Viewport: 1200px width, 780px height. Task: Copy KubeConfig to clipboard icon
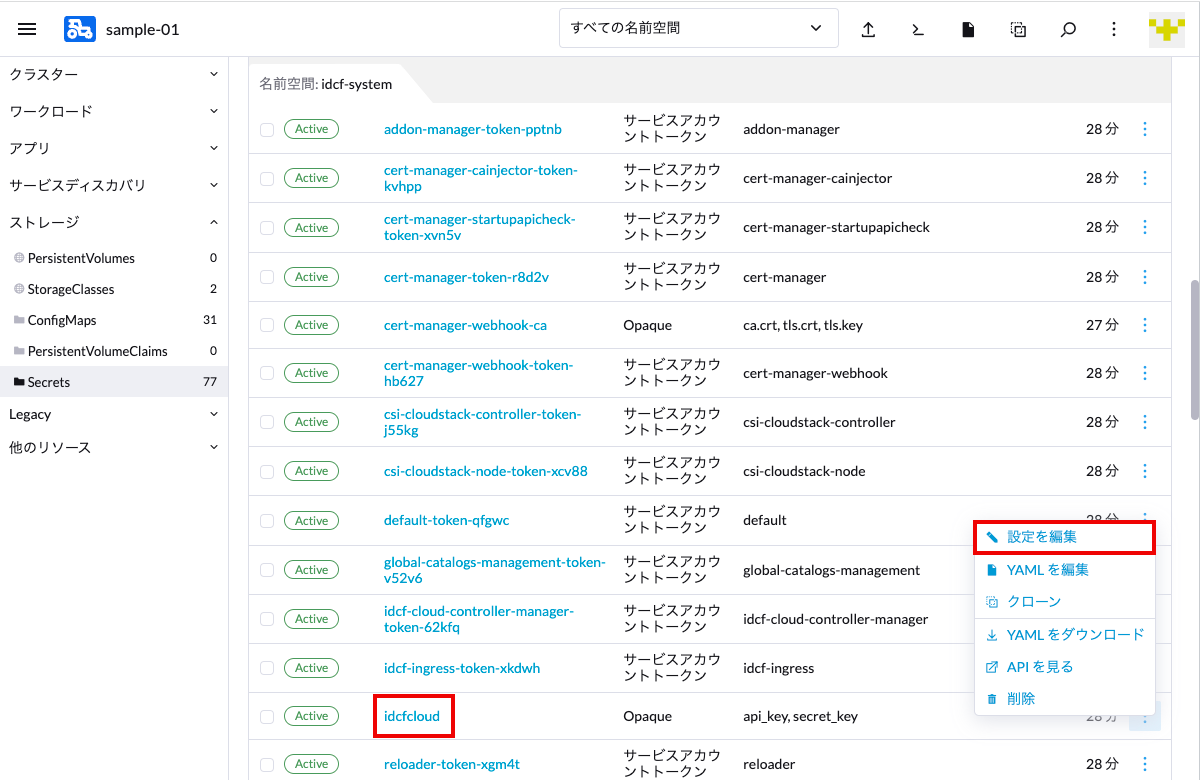(x=1018, y=29)
